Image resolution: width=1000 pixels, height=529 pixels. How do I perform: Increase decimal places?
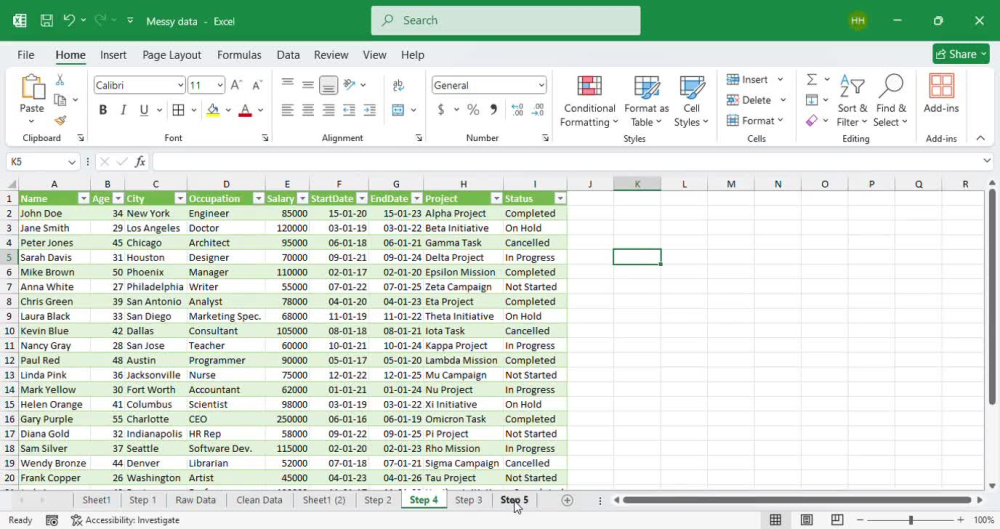(517, 110)
